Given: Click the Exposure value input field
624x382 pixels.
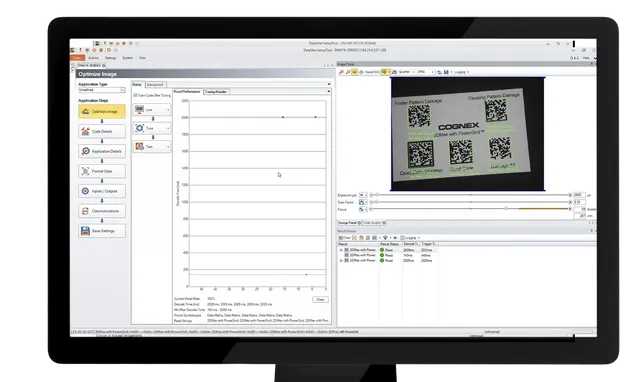Looking at the screenshot, I should tap(579, 195).
